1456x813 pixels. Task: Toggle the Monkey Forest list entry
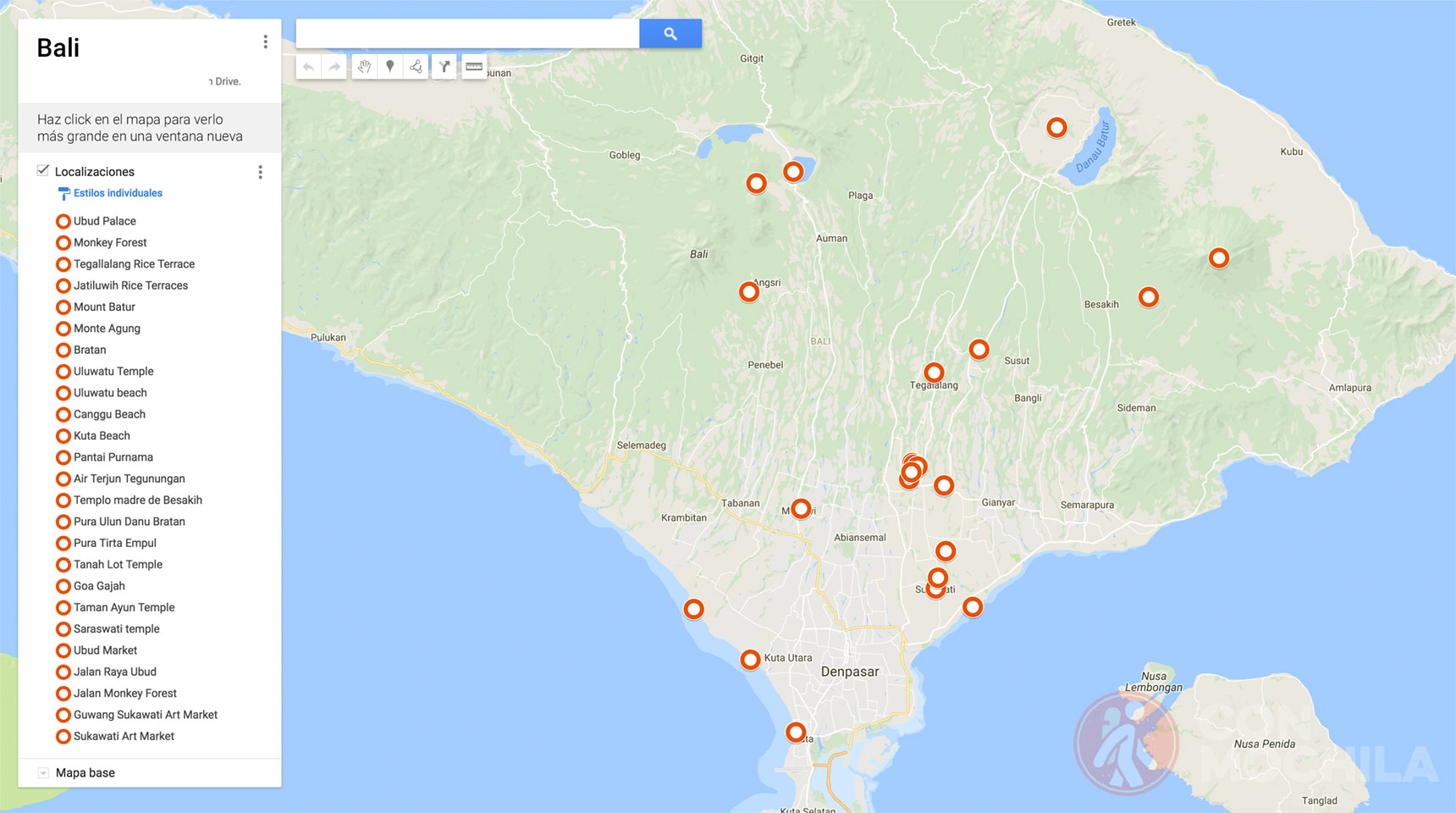point(110,242)
